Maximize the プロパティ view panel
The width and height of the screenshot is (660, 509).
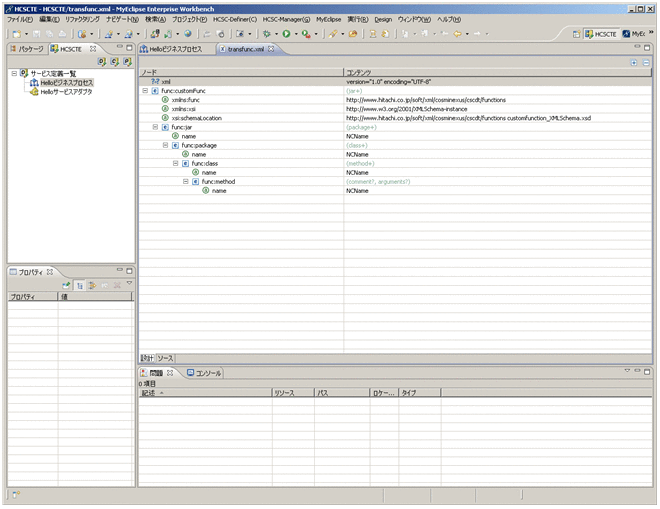coord(128,271)
